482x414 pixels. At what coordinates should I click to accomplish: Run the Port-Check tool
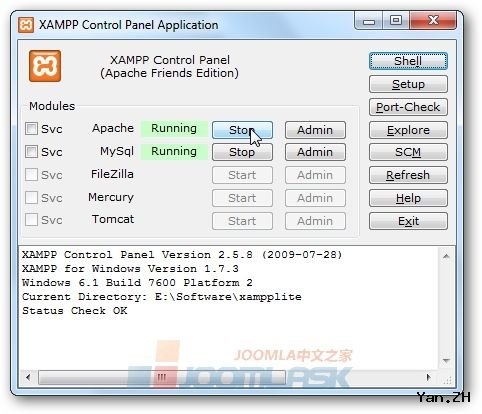[408, 107]
